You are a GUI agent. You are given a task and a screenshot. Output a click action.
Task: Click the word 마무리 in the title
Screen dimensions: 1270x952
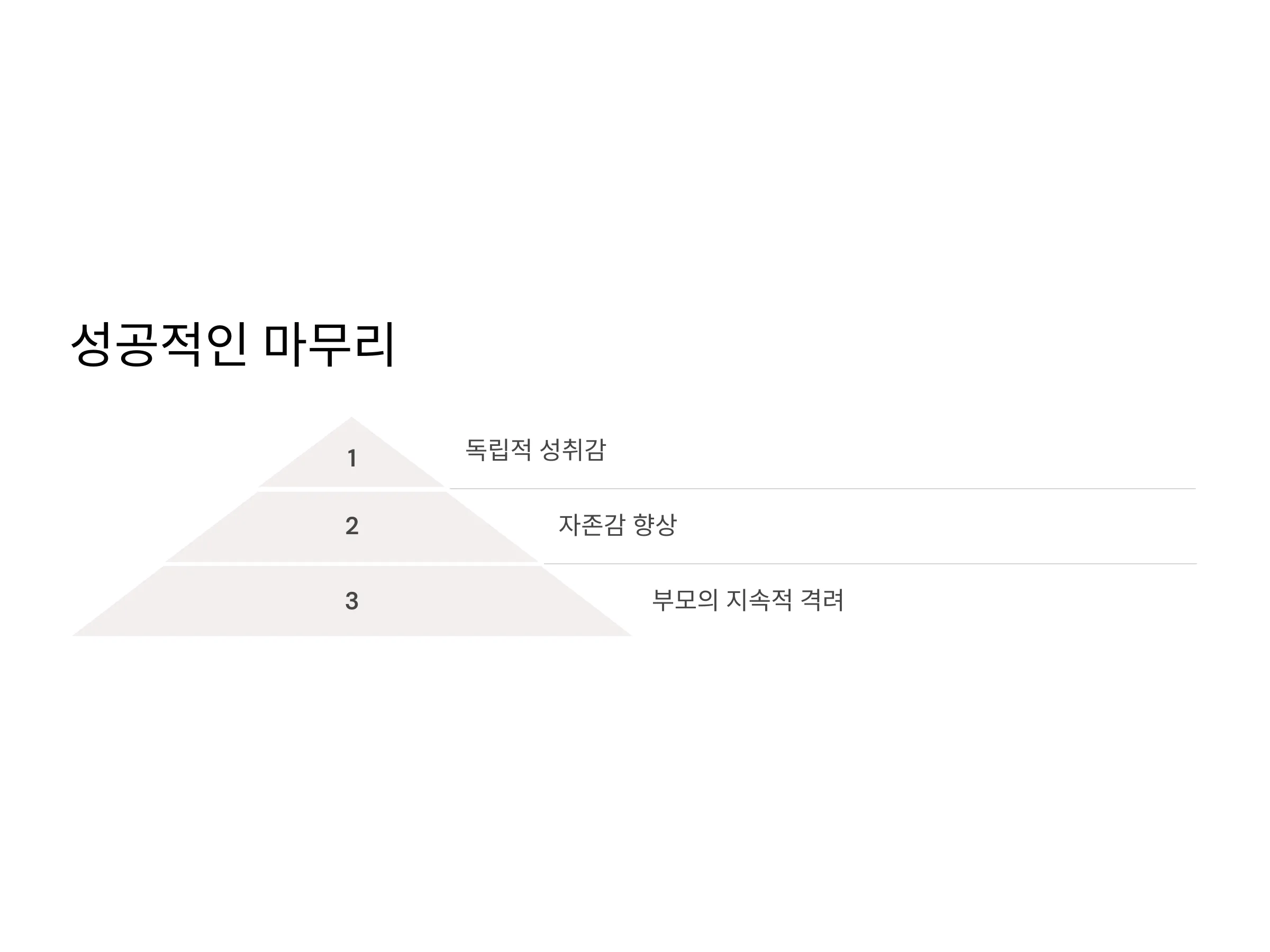[330, 344]
